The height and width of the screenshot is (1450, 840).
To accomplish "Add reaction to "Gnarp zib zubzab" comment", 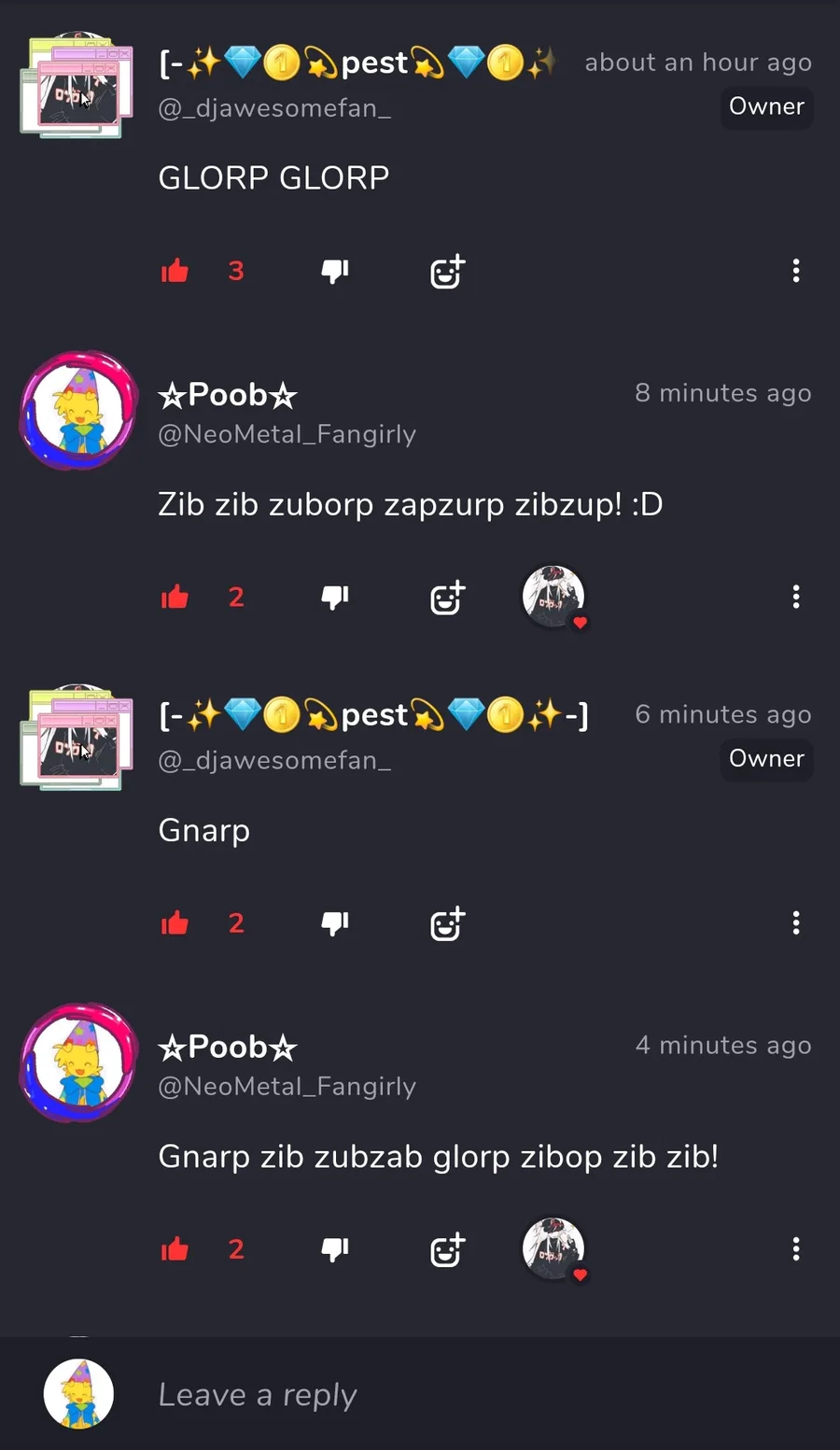I will click(447, 1249).
